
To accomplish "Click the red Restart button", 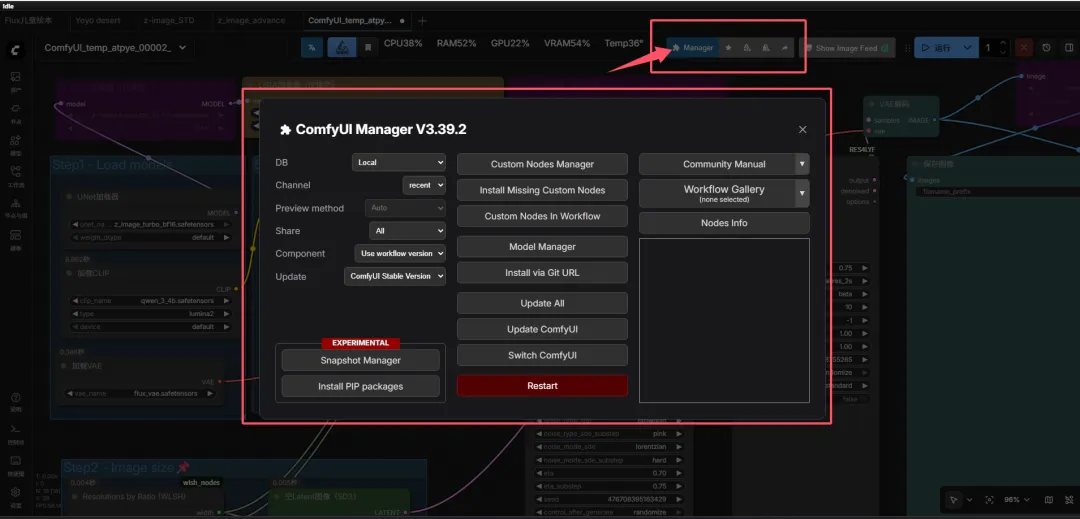I will [x=542, y=385].
